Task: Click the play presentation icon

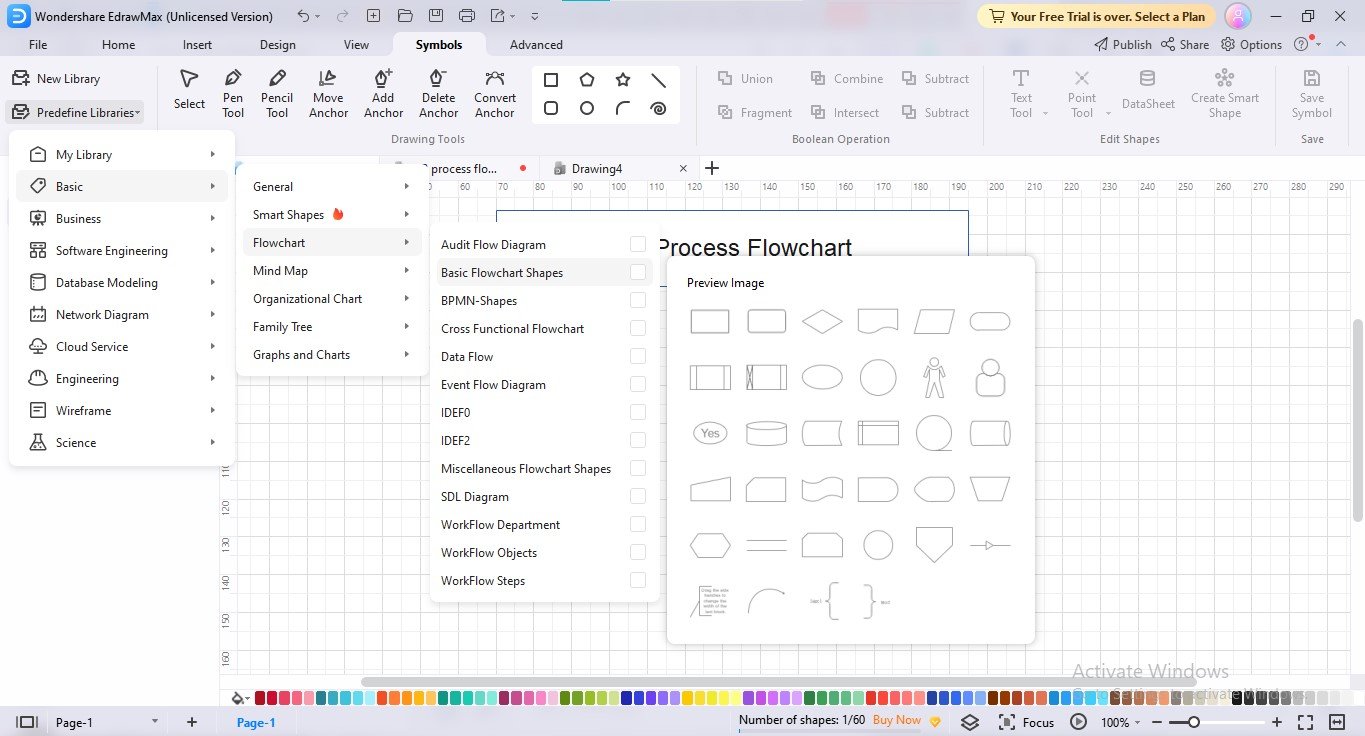Action: tap(1078, 722)
